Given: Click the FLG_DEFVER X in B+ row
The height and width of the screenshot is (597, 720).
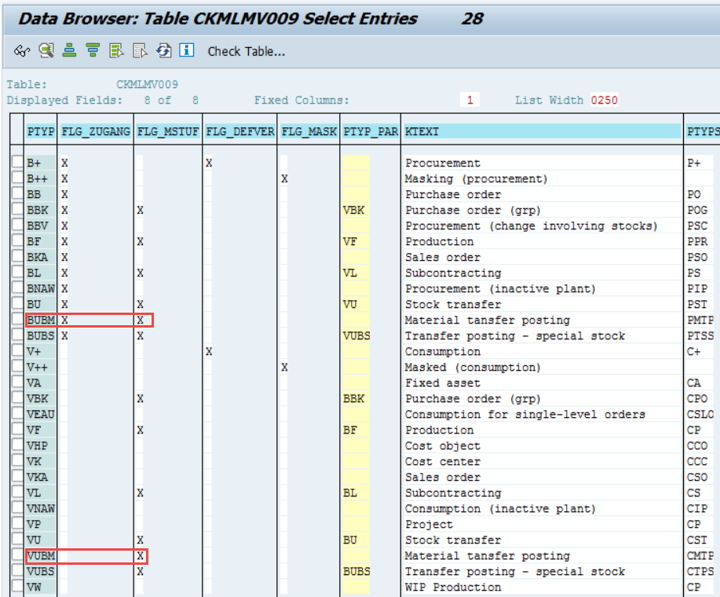Looking at the screenshot, I should click(209, 163).
